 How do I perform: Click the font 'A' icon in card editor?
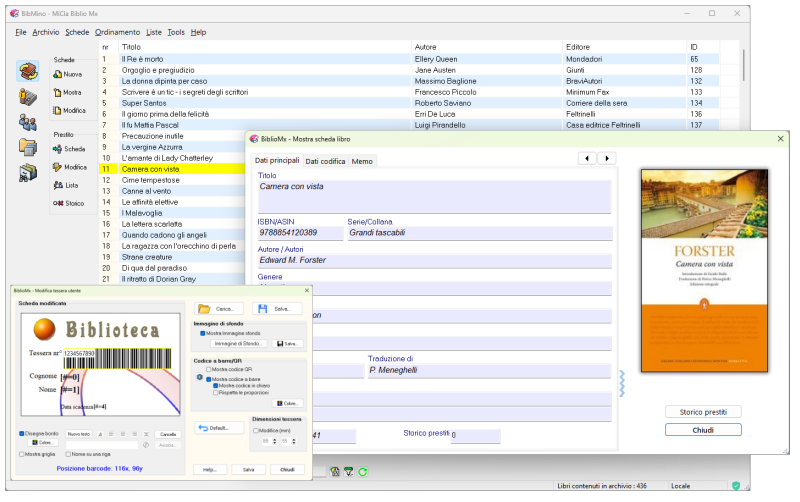pyautogui.click(x=100, y=434)
